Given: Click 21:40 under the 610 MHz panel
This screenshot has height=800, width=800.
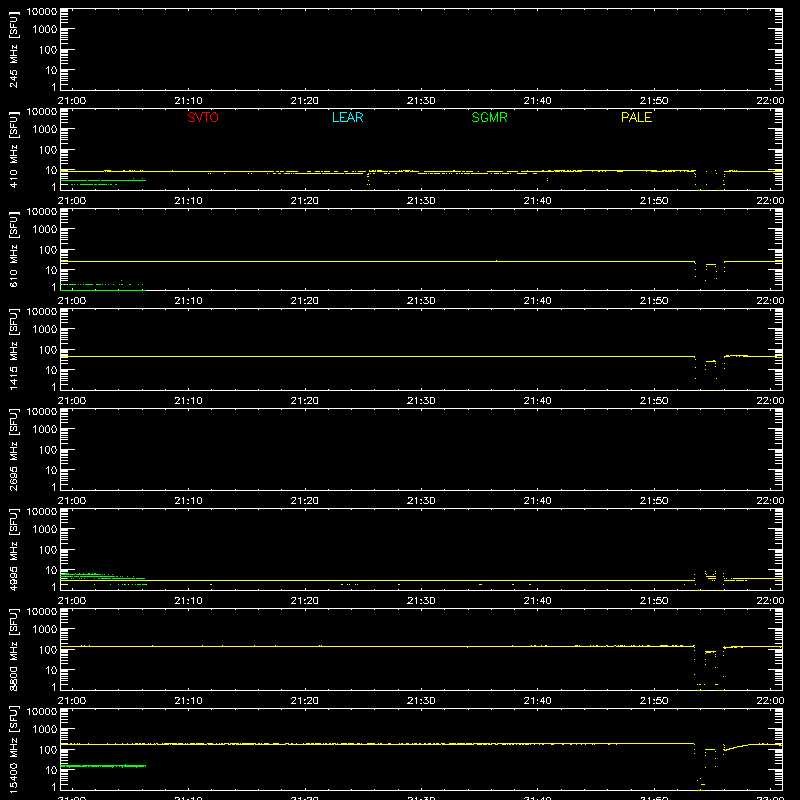Looking at the screenshot, I should tap(537, 301).
